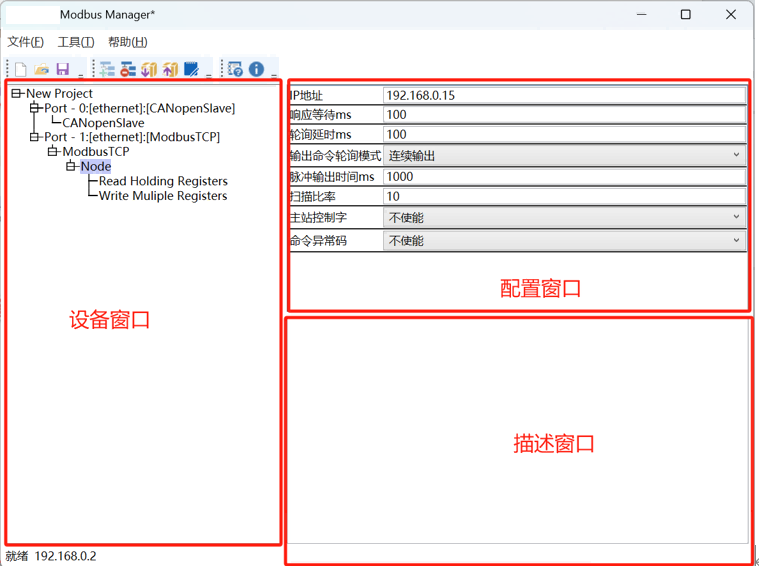Image resolution: width=759 pixels, height=566 pixels.
Task: Open the 文件(F) menu
Action: pos(26,43)
